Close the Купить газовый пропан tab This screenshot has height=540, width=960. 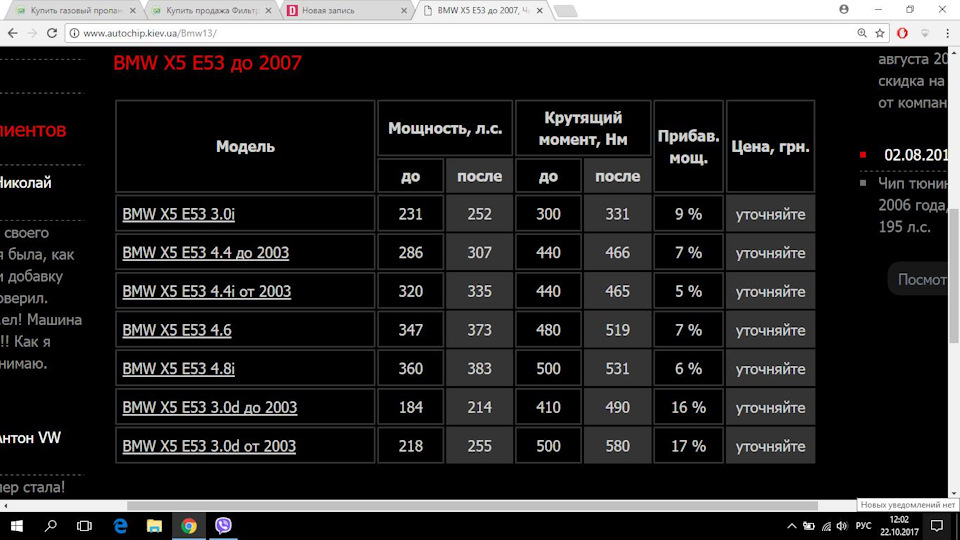pyautogui.click(x=133, y=10)
